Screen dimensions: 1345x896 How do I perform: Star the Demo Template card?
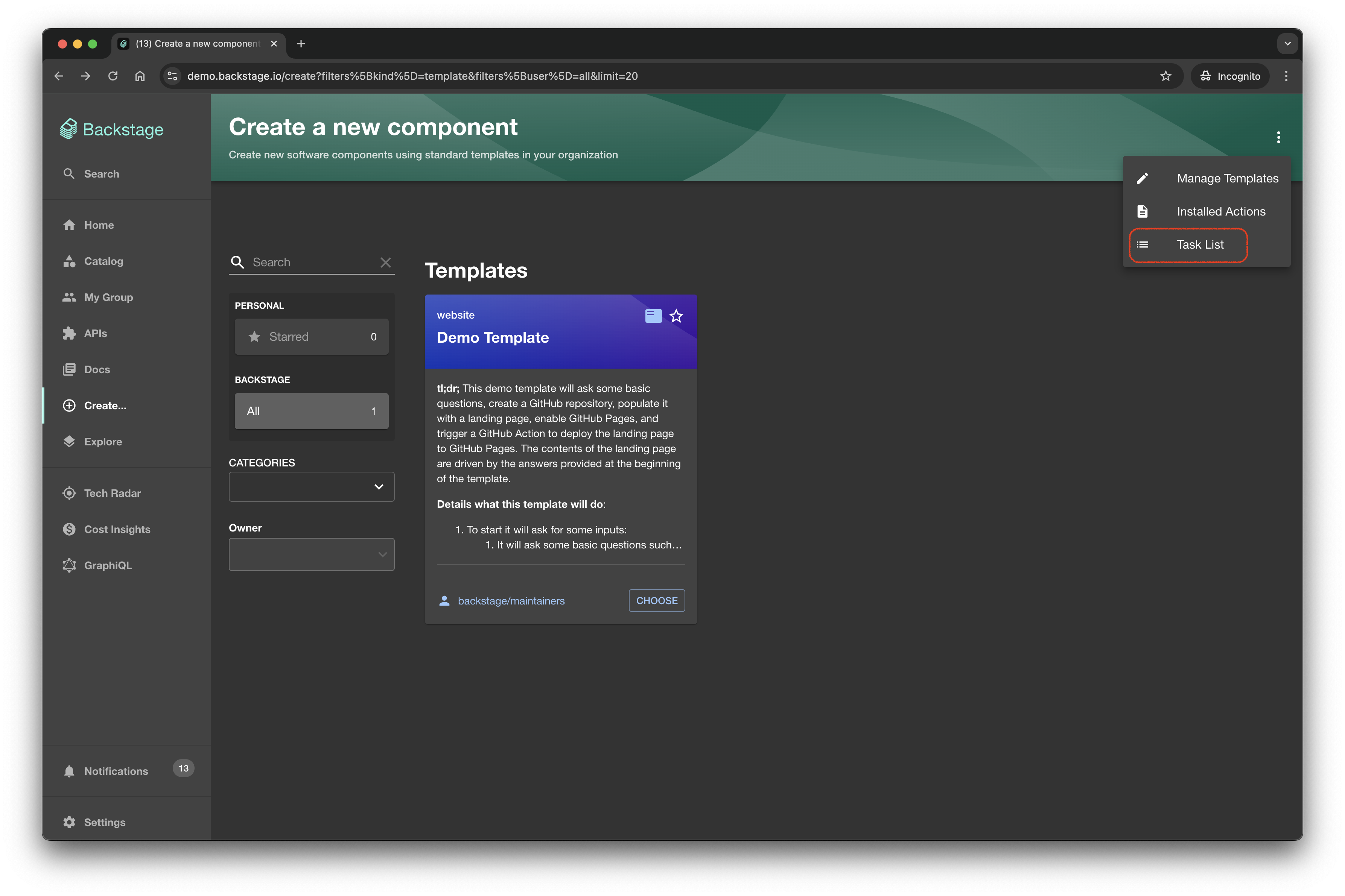pos(676,316)
